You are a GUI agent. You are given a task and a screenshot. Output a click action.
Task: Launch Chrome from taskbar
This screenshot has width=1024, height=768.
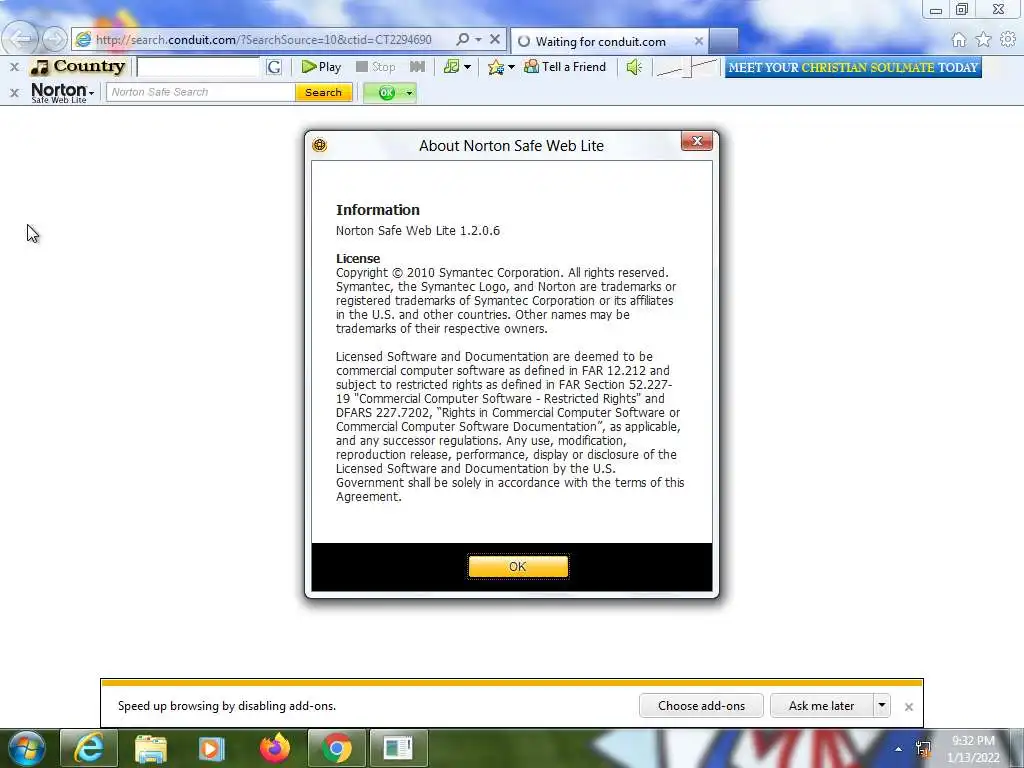click(336, 748)
